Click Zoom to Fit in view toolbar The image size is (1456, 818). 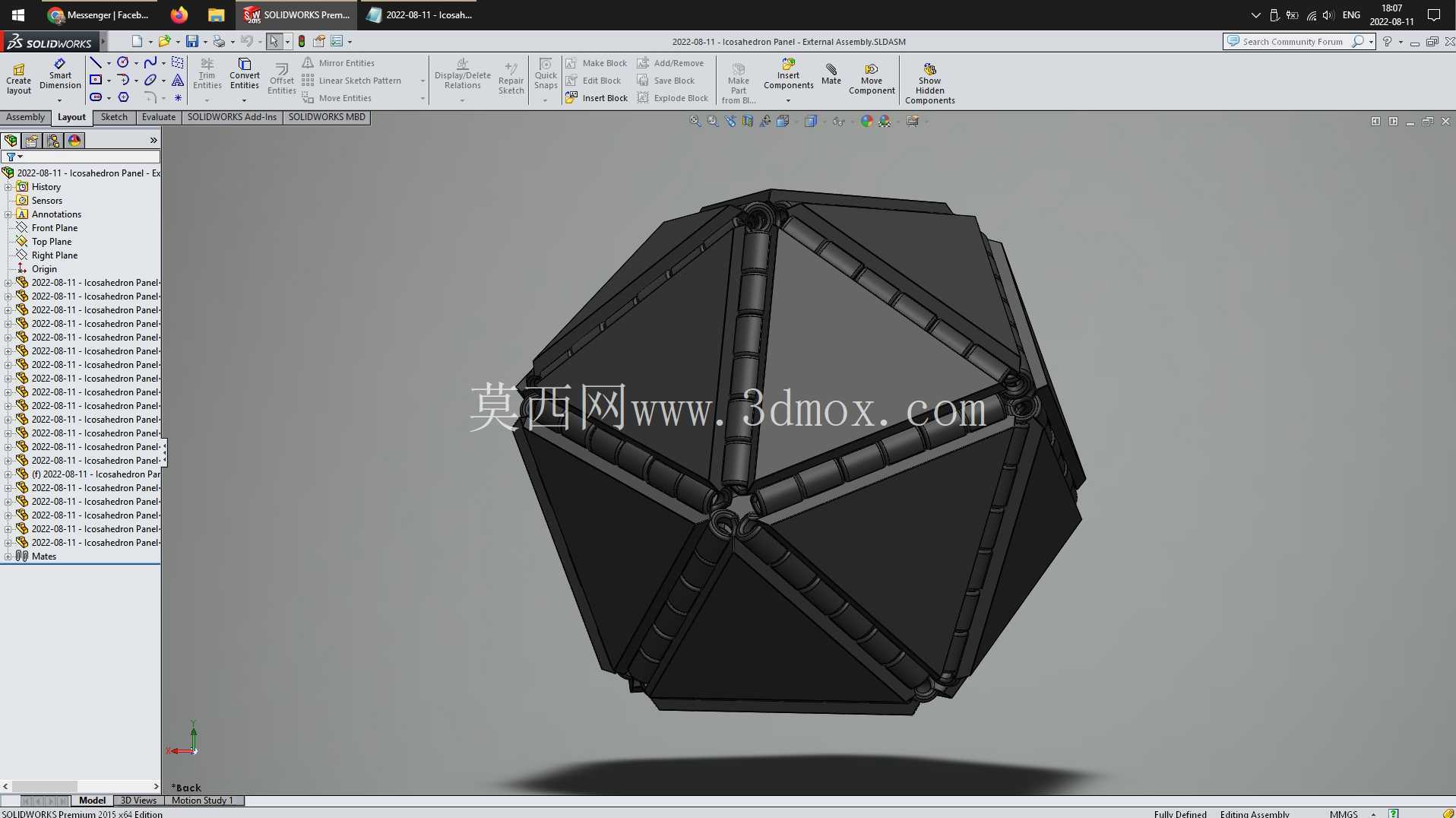coord(695,121)
